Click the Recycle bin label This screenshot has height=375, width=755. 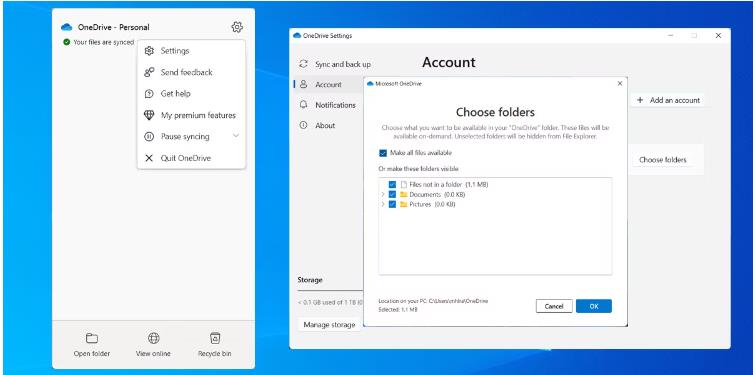[x=215, y=353]
